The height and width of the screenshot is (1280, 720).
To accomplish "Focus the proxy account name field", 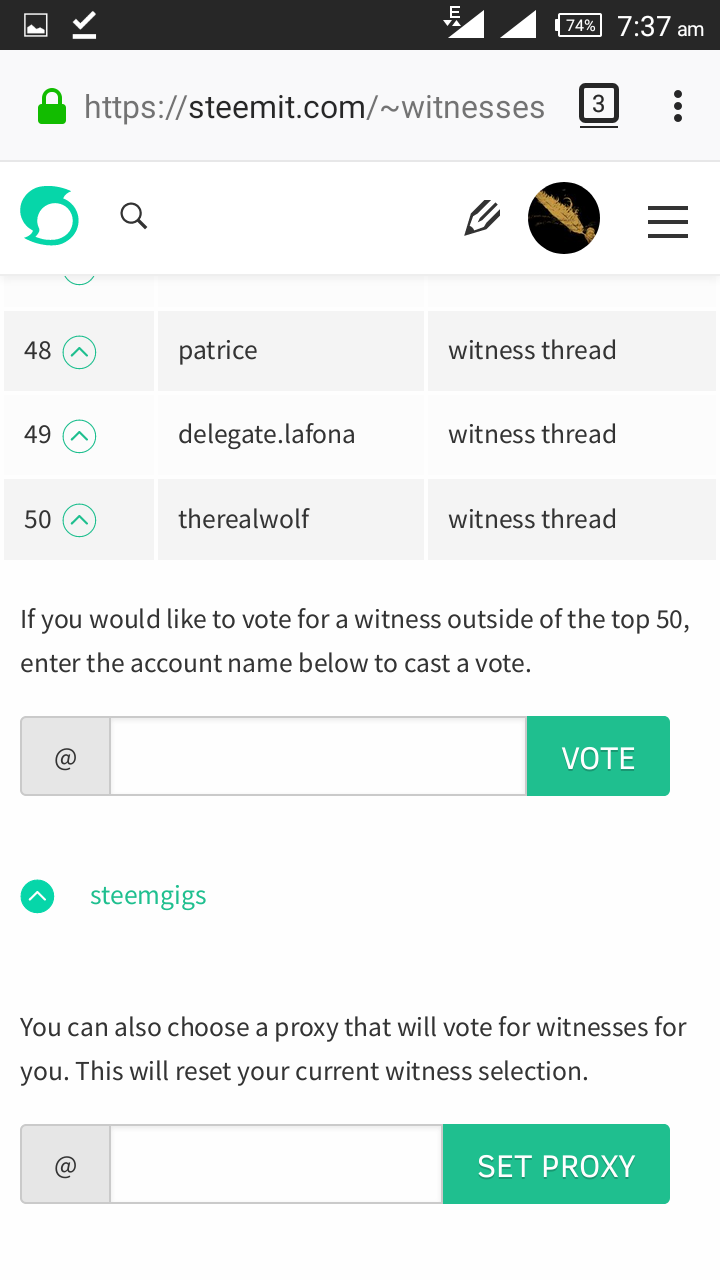I will pyautogui.click(x=276, y=1165).
